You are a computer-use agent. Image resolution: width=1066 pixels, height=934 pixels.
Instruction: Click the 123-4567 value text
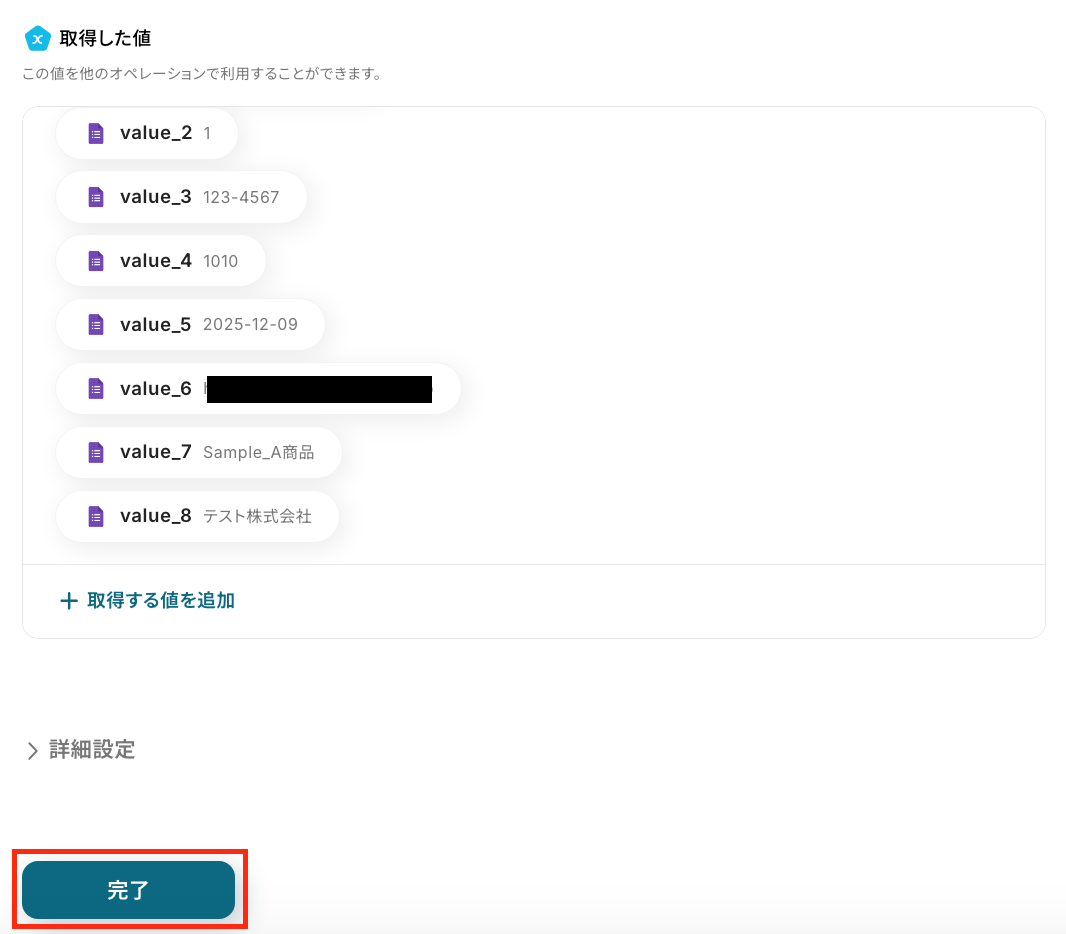coord(241,198)
